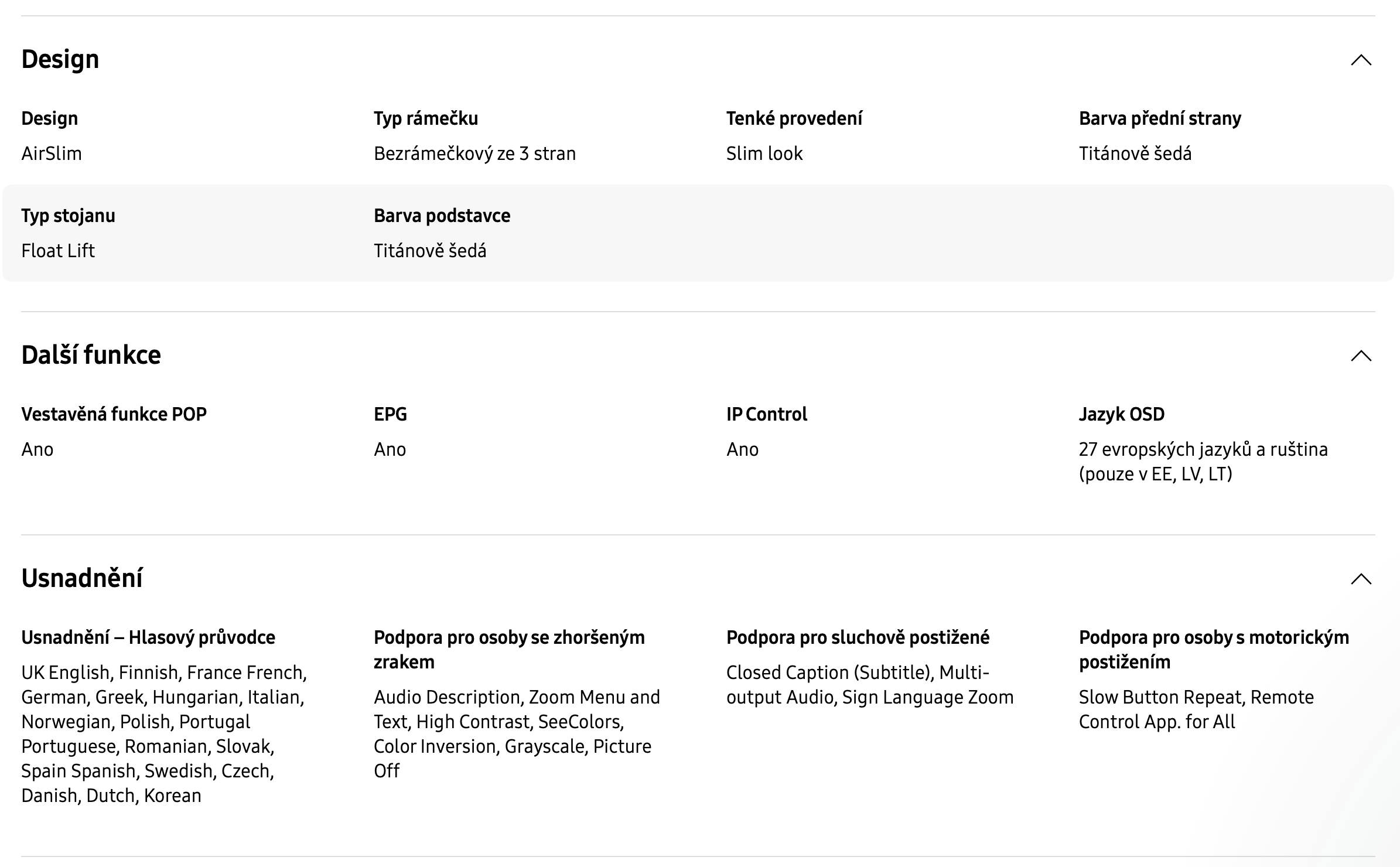The height and width of the screenshot is (867, 1400).
Task: Click the Vestavěná funkce POP label
Action: click(114, 414)
